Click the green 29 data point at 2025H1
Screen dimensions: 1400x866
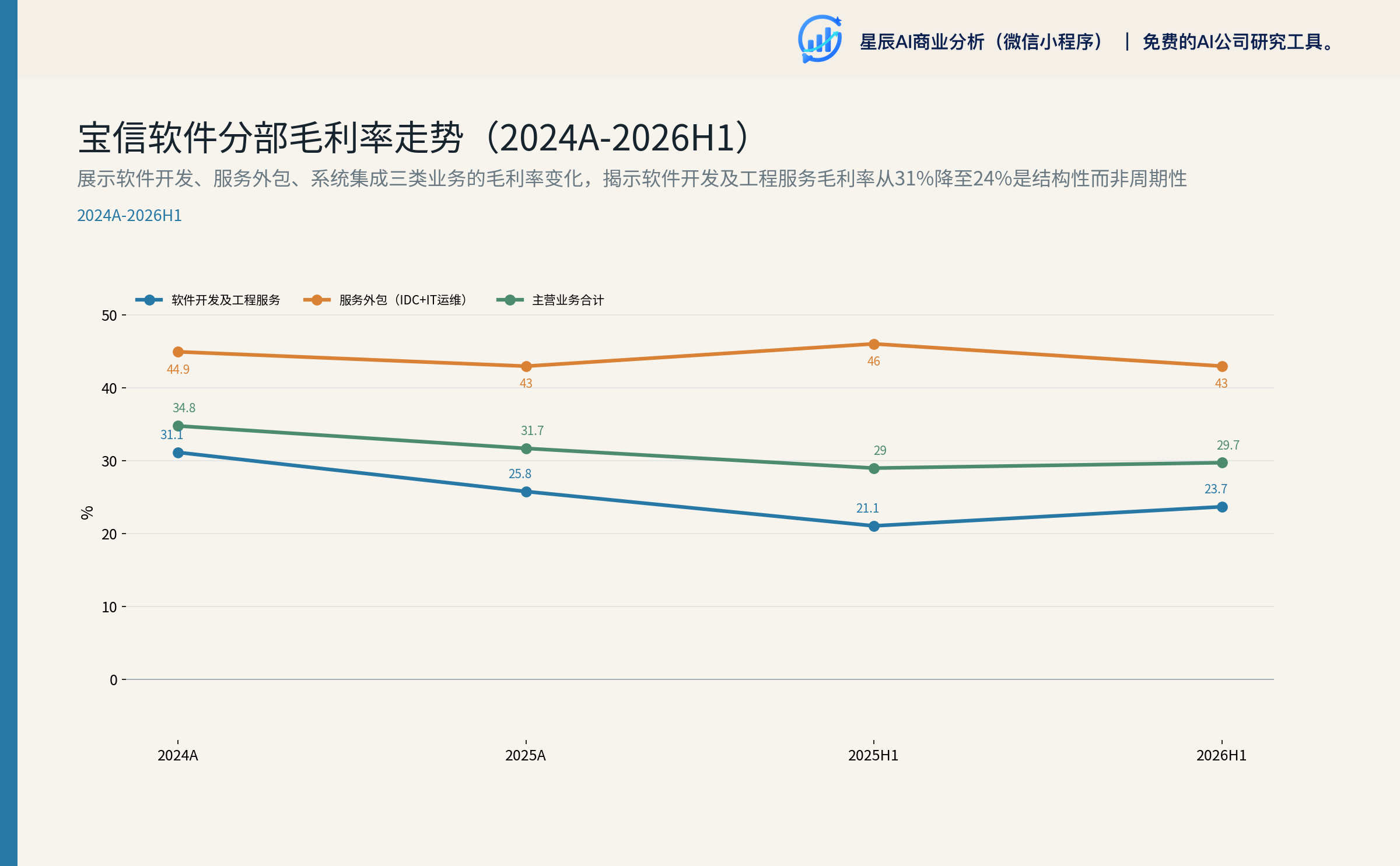click(874, 468)
